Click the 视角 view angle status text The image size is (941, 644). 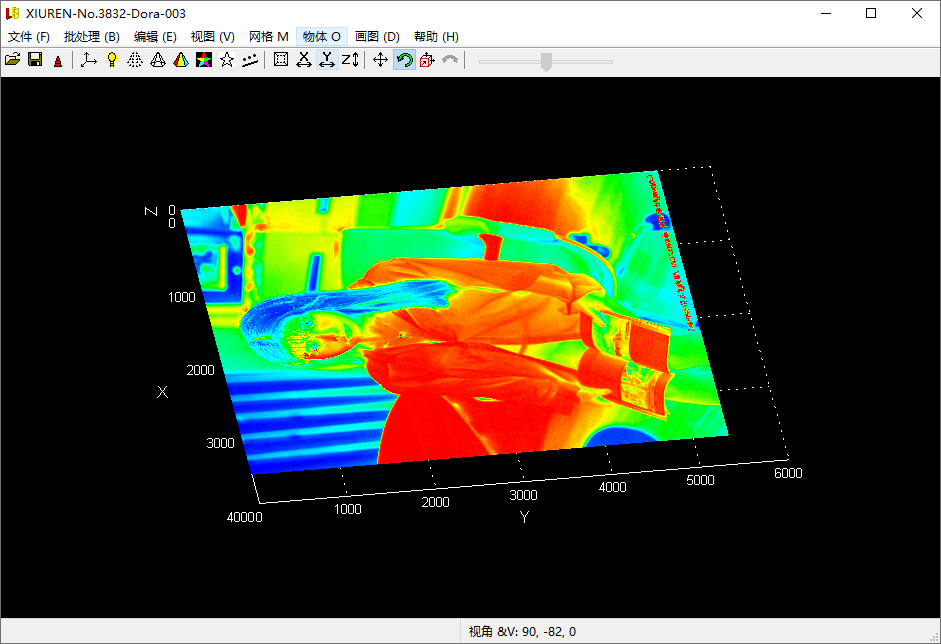point(520,631)
